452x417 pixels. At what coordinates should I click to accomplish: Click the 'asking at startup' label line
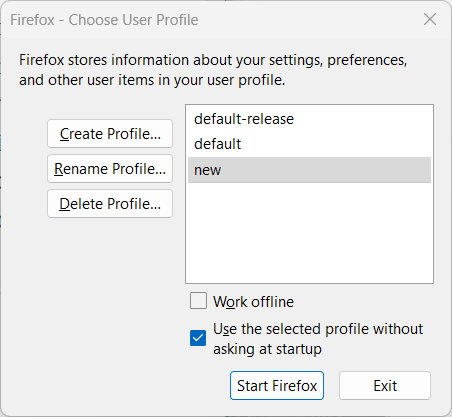point(267,349)
